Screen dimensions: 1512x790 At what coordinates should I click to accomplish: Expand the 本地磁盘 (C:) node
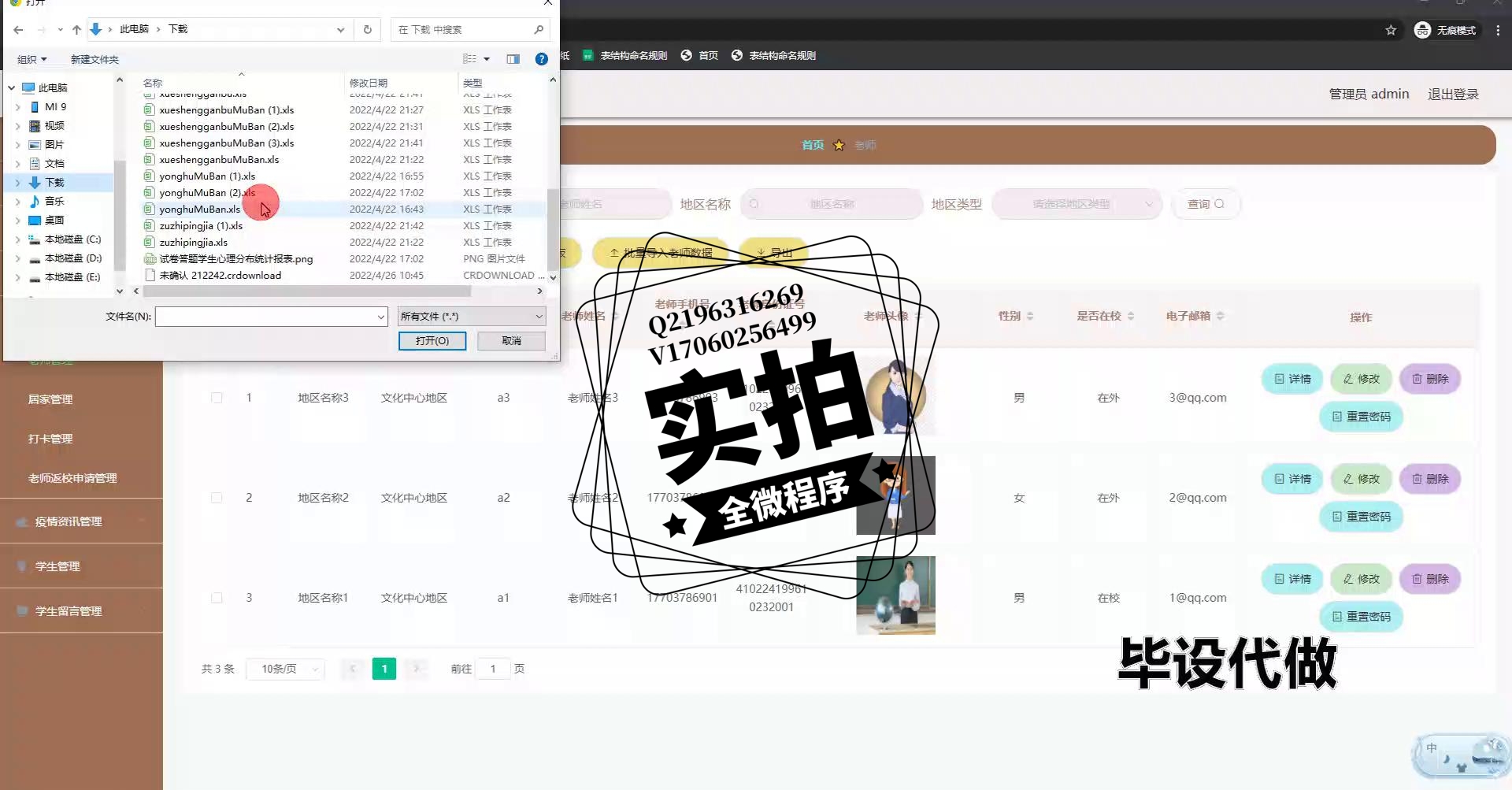pos(18,239)
